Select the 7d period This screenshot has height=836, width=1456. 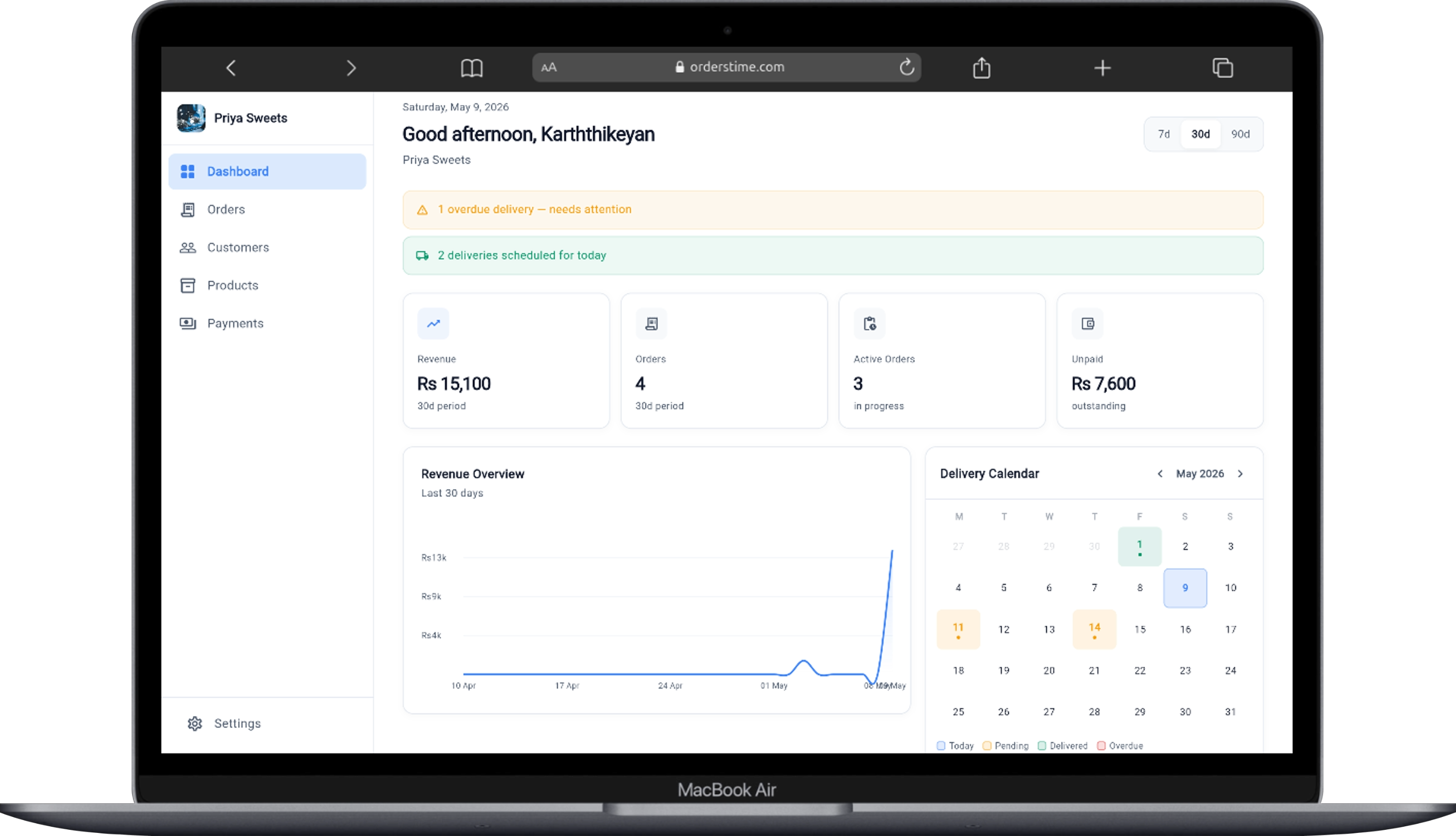[x=1164, y=134]
